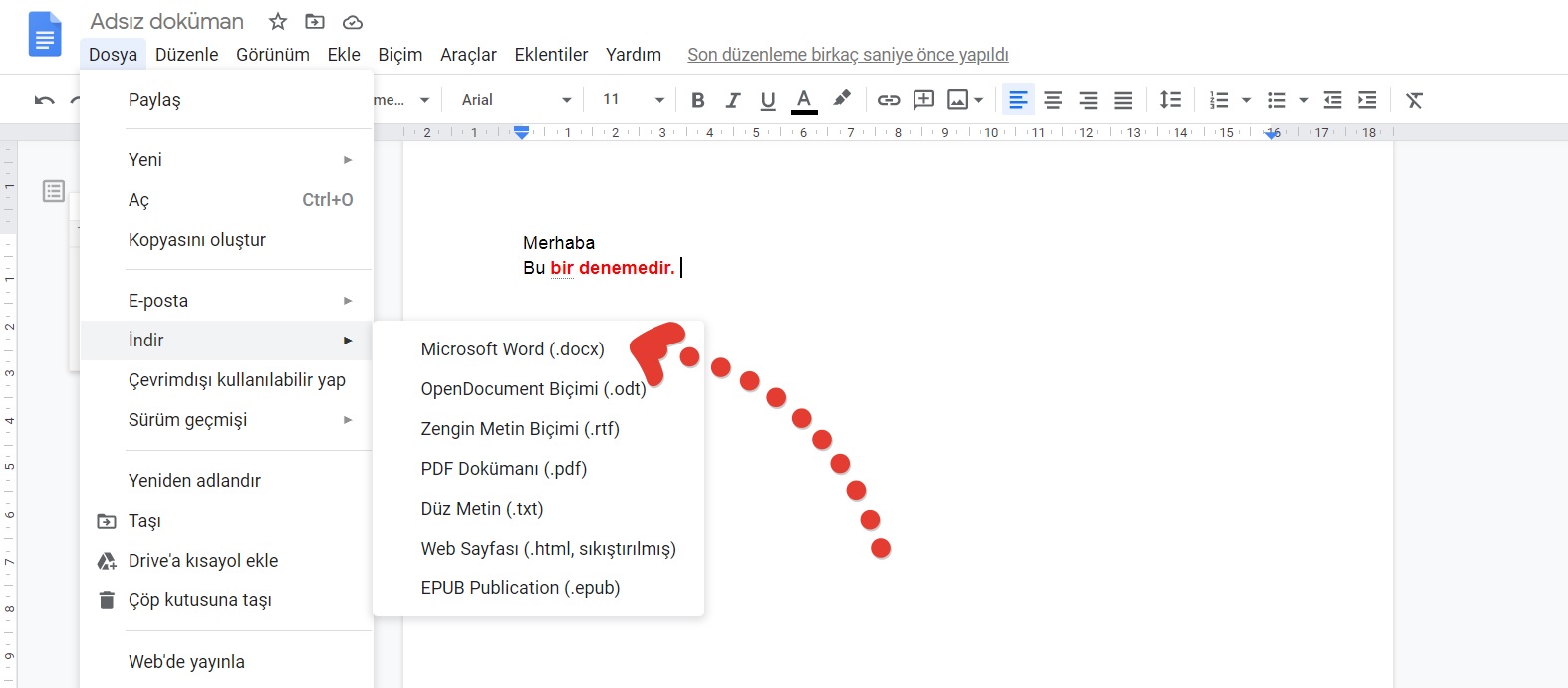
Task: Click the insert link icon
Action: tap(889, 100)
